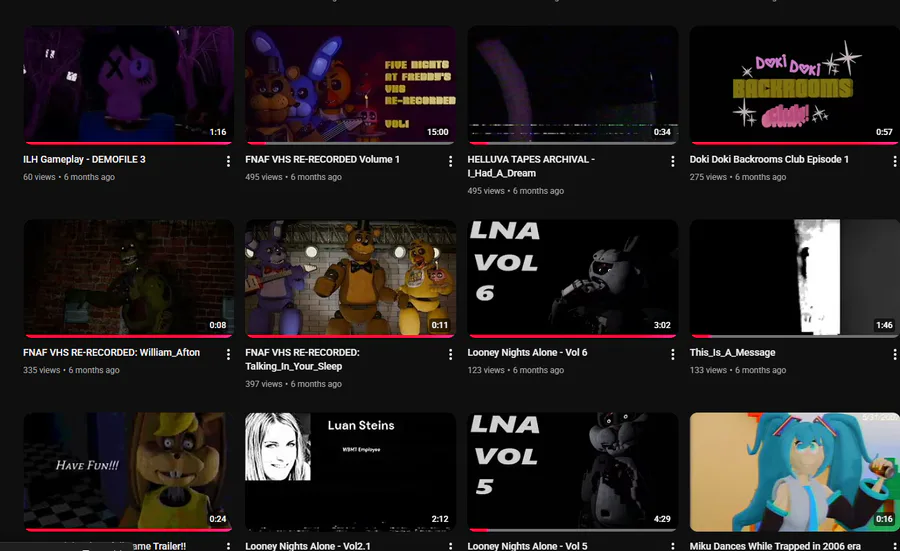Open options menu for Looney Nights Alone - Vol 5
Viewport: 900px width, 551px height.
[672, 546]
